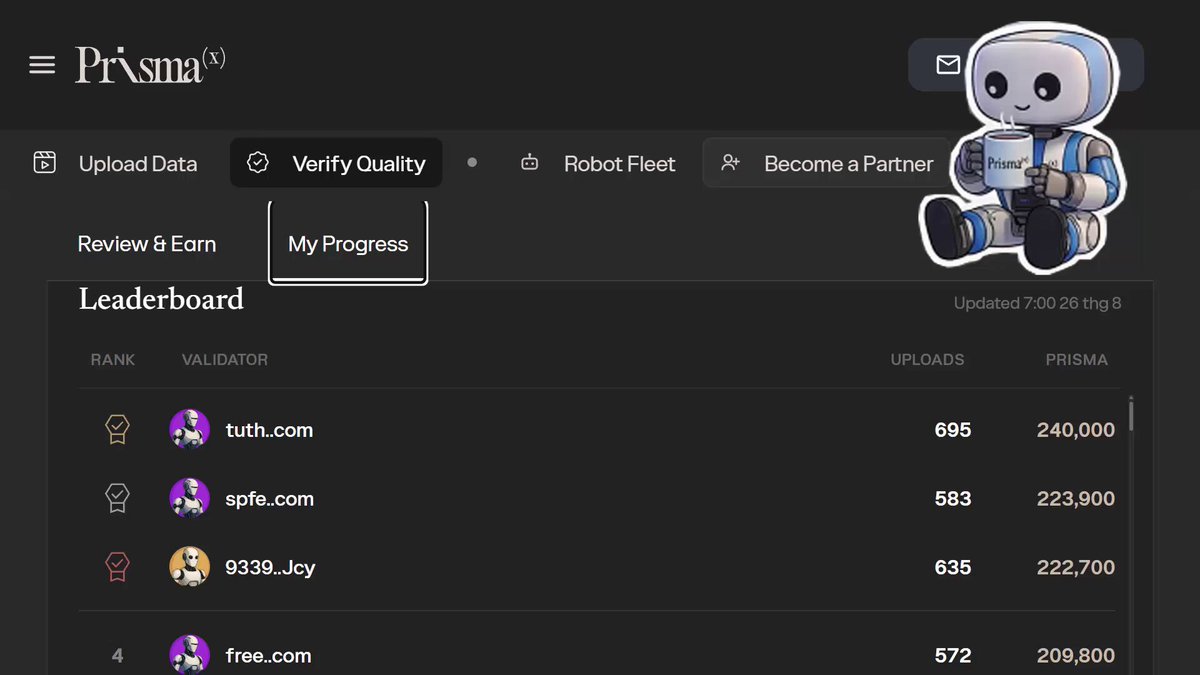Click the Verify Quality badge icon
Viewport: 1200px width, 675px height.
pyautogui.click(x=258, y=163)
